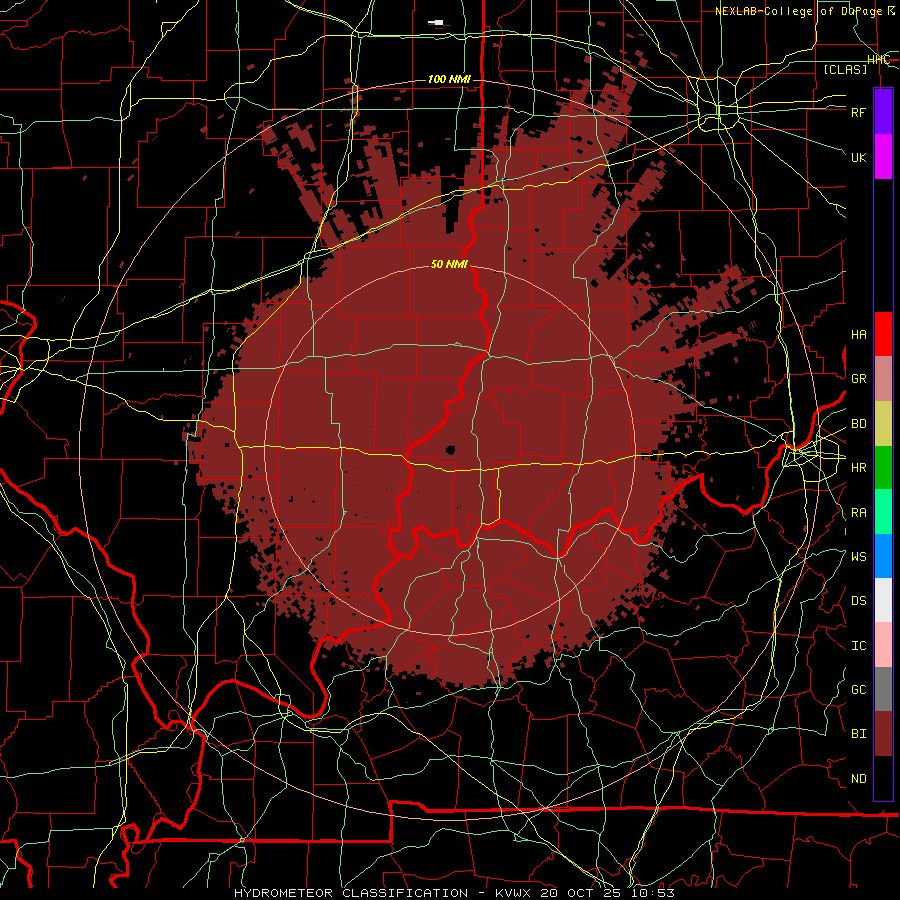Image resolution: width=900 pixels, height=900 pixels.
Task: Click the magenta UK color swatch
Action: point(883,157)
